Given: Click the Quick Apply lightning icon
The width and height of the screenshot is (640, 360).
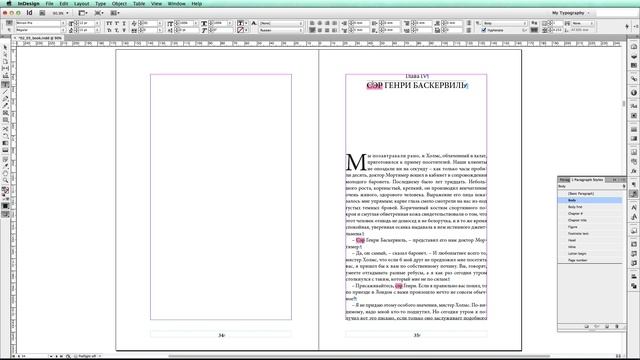Looking at the screenshot, I should (627, 27).
